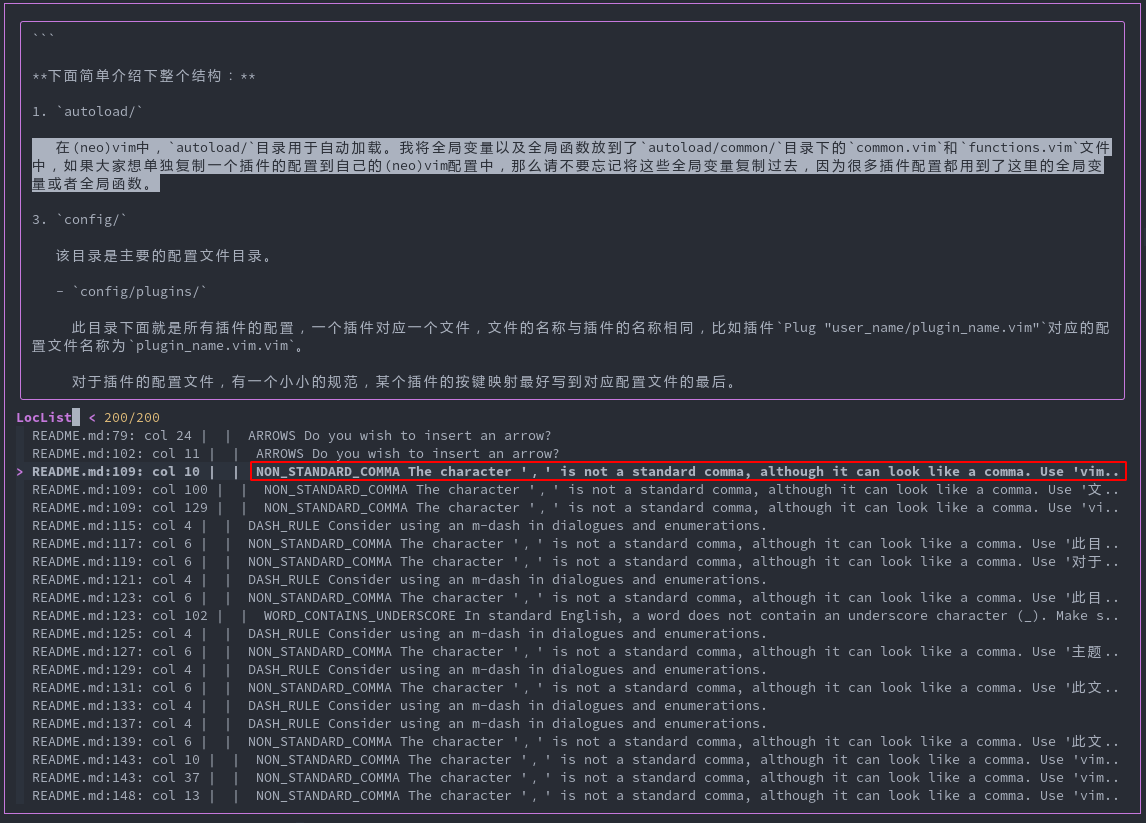The width and height of the screenshot is (1146, 823).
Task: Open WORD_CONTAINS_UNDERSCORE entry at README.md:123 col 102
Action: (575, 615)
